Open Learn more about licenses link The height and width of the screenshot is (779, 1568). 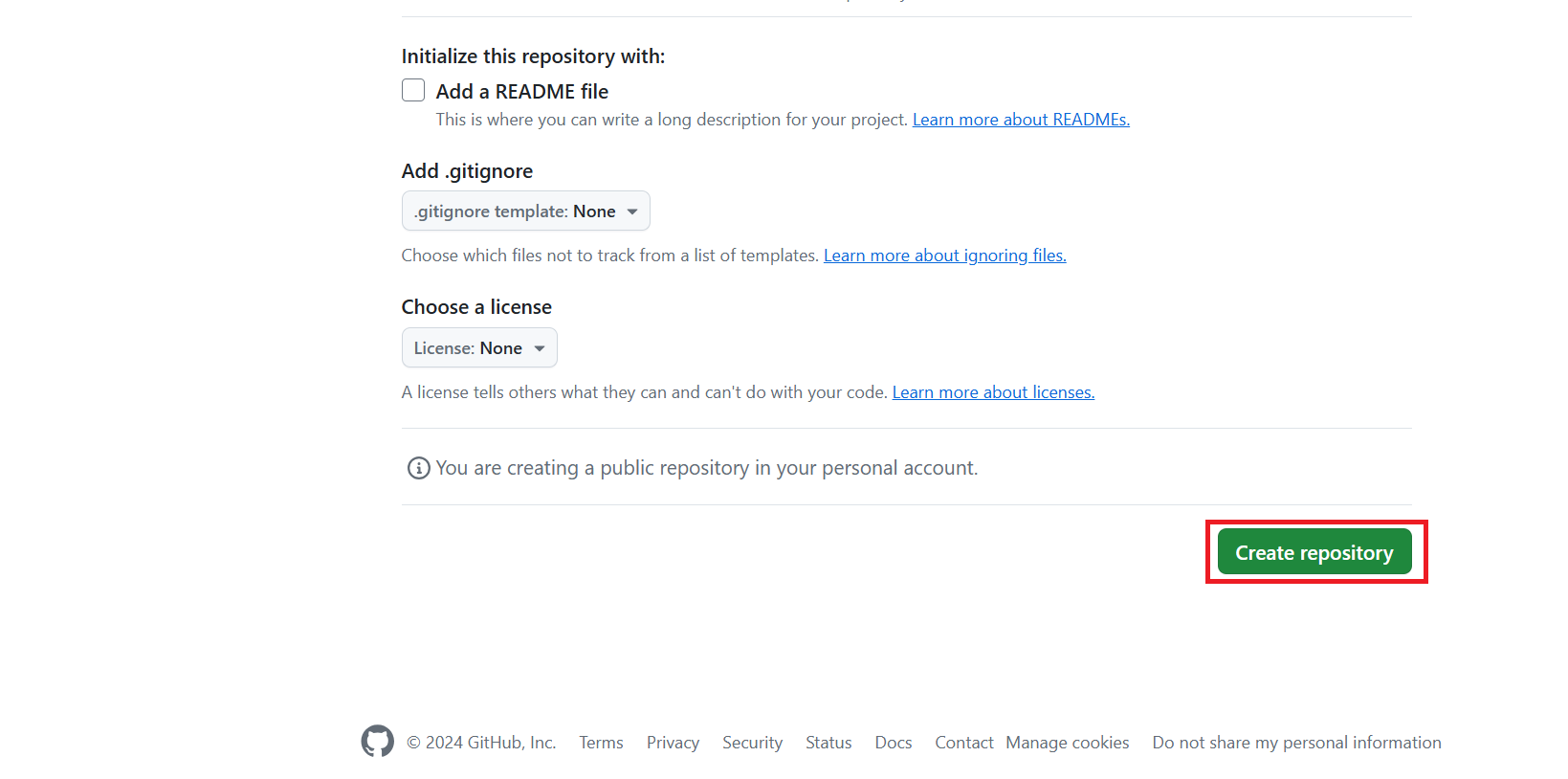click(x=992, y=391)
